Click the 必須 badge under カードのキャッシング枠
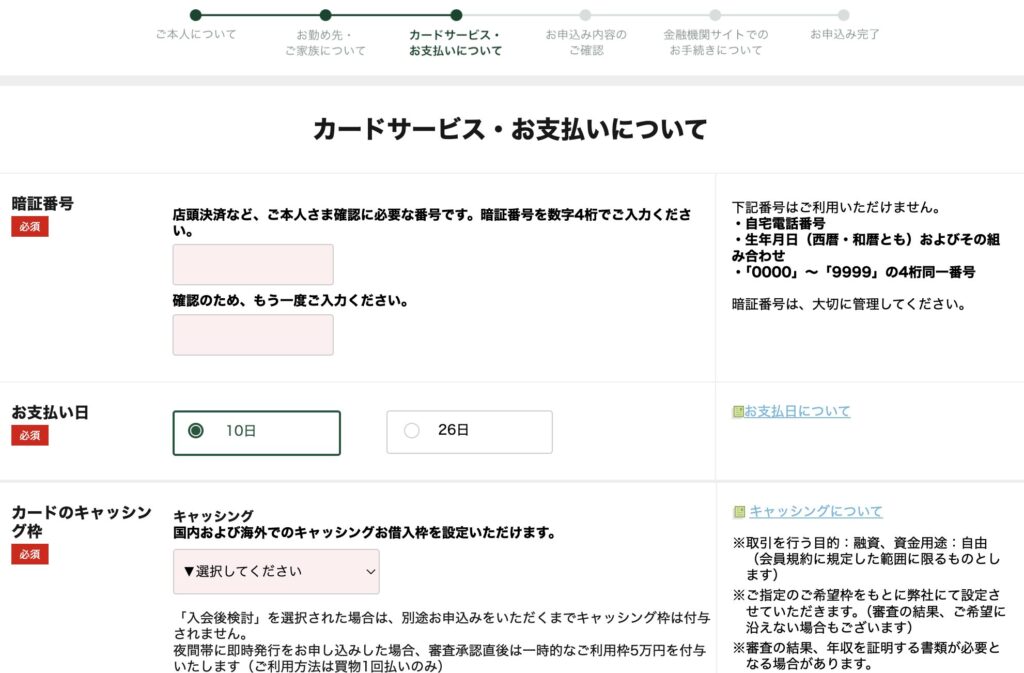The image size is (1024, 673). pyautogui.click(x=30, y=554)
